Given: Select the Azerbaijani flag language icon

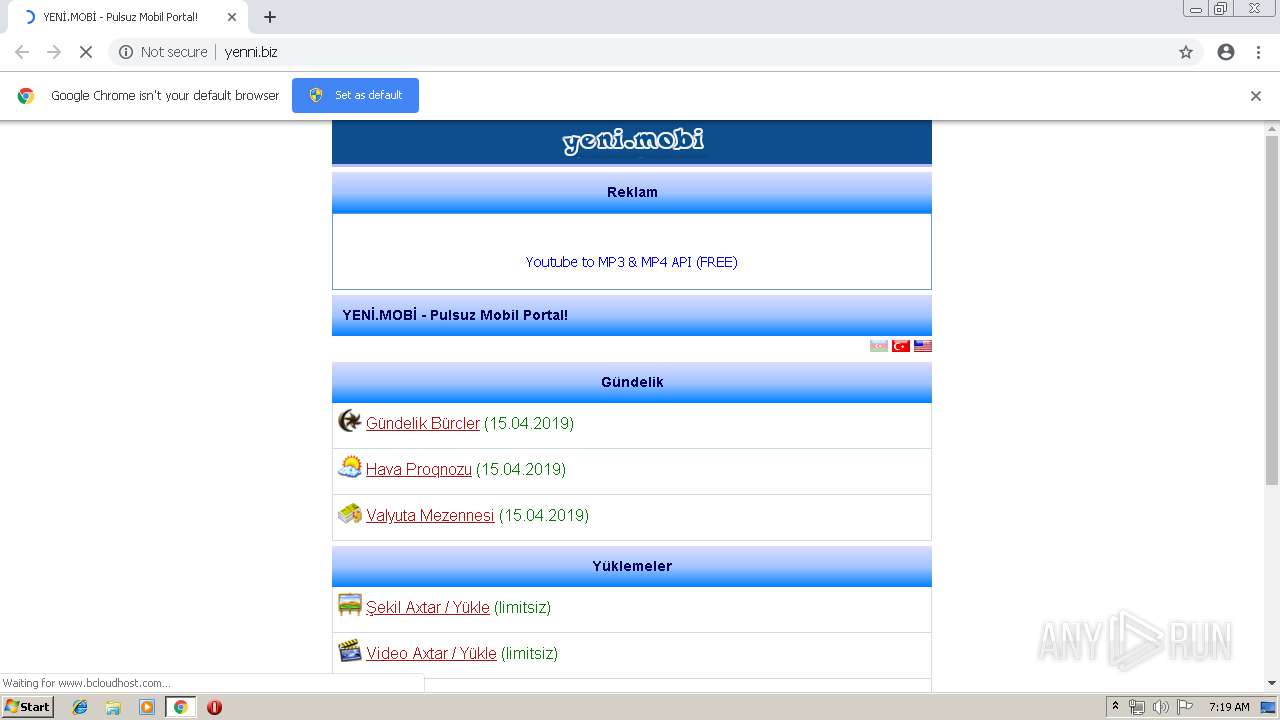Looking at the screenshot, I should click(879, 346).
